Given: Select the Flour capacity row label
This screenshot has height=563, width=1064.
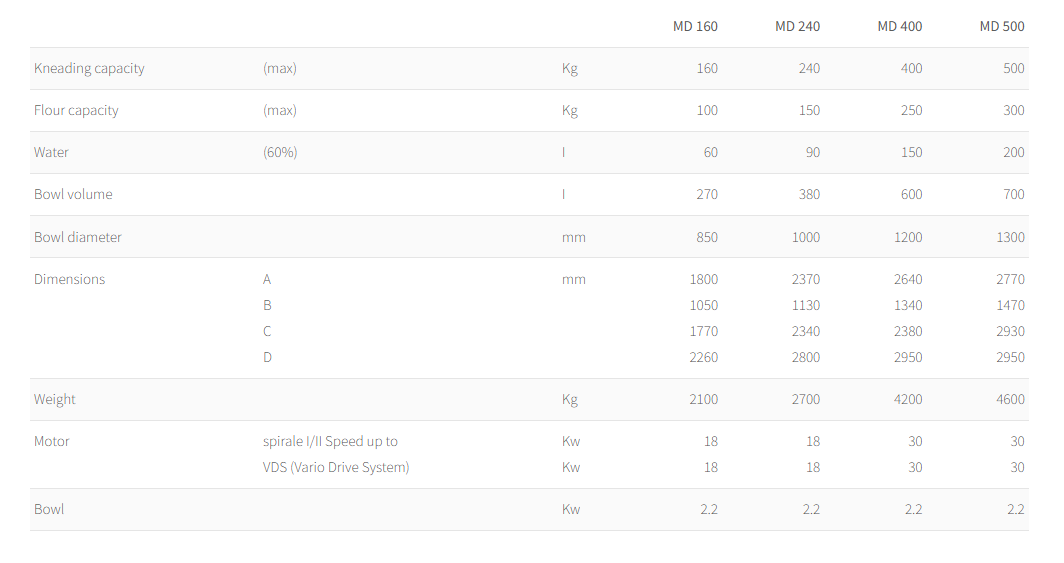Looking at the screenshot, I should pyautogui.click(x=76, y=110).
